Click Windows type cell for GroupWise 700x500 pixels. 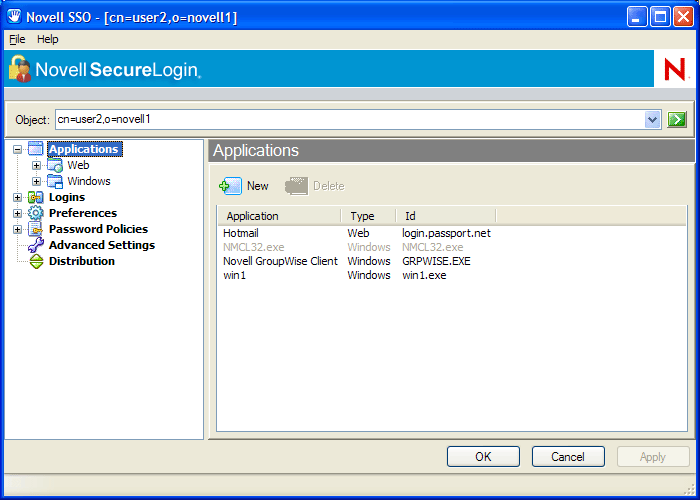coord(369,261)
